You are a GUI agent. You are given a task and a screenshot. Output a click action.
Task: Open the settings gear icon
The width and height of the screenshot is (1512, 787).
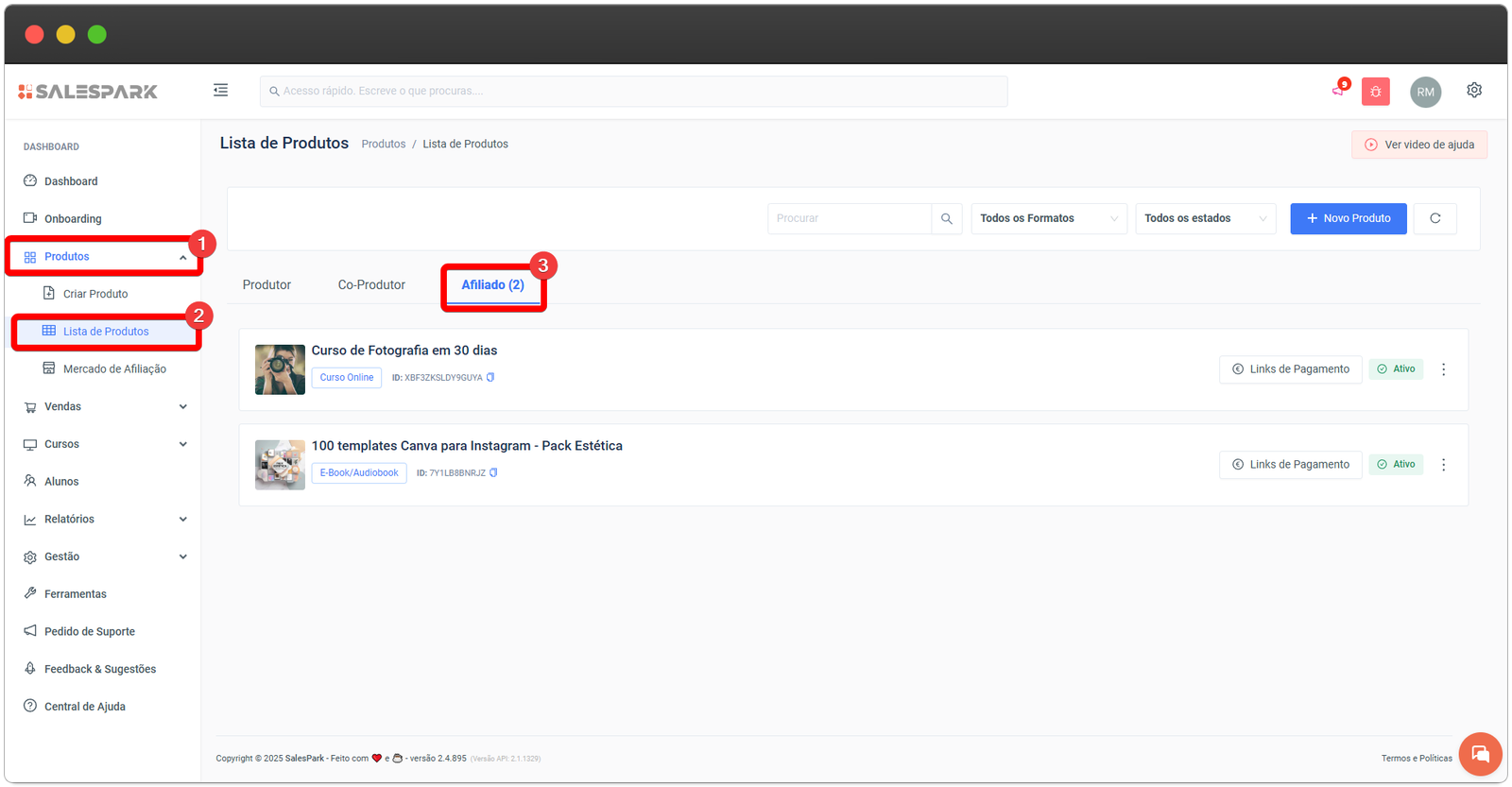pyautogui.click(x=1473, y=91)
